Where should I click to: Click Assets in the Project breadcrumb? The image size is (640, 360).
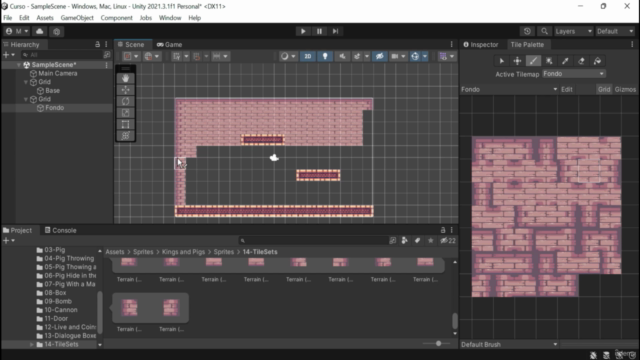(x=115, y=252)
